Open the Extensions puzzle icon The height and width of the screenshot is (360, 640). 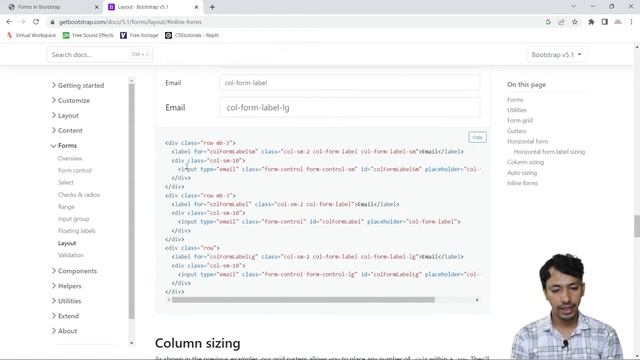pyautogui.click(x=591, y=22)
